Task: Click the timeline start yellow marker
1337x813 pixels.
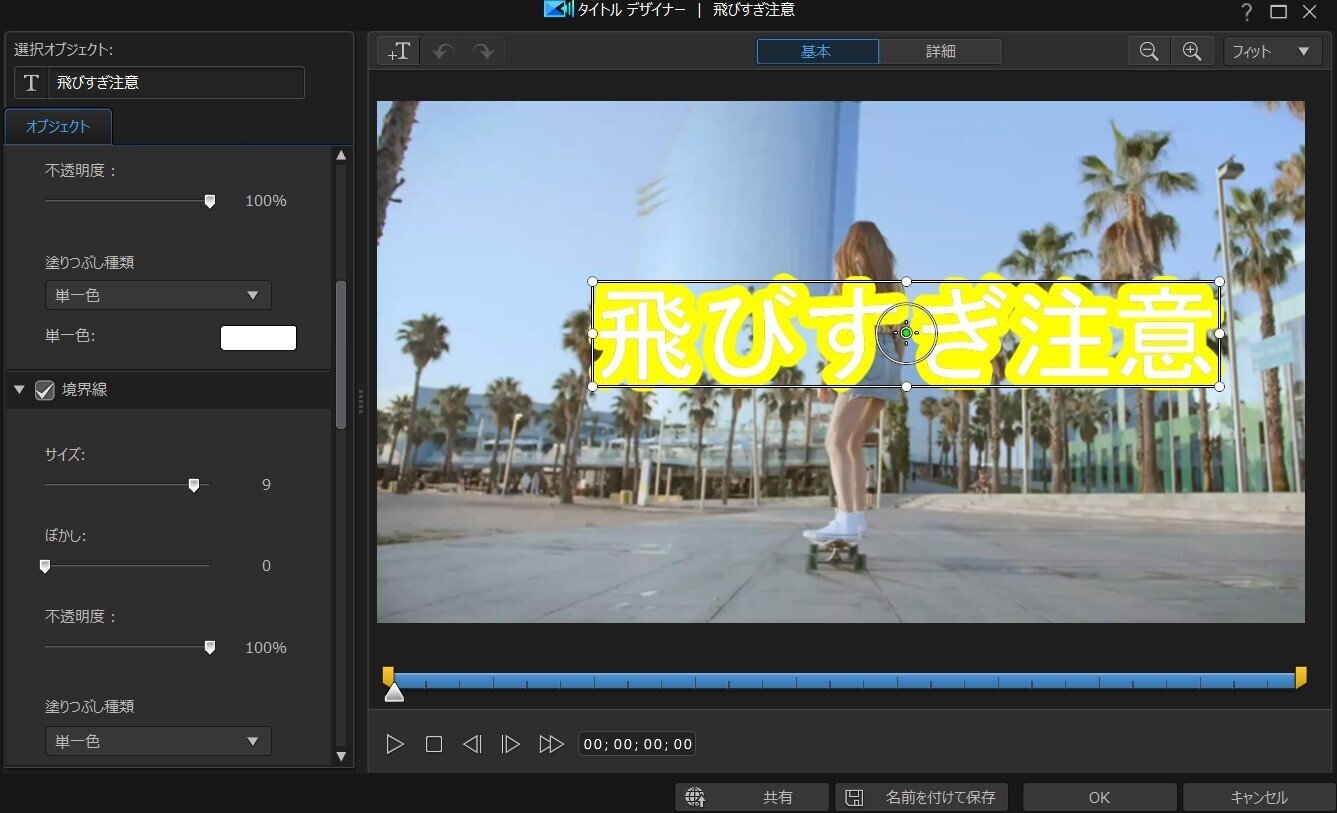Action: tap(388, 677)
